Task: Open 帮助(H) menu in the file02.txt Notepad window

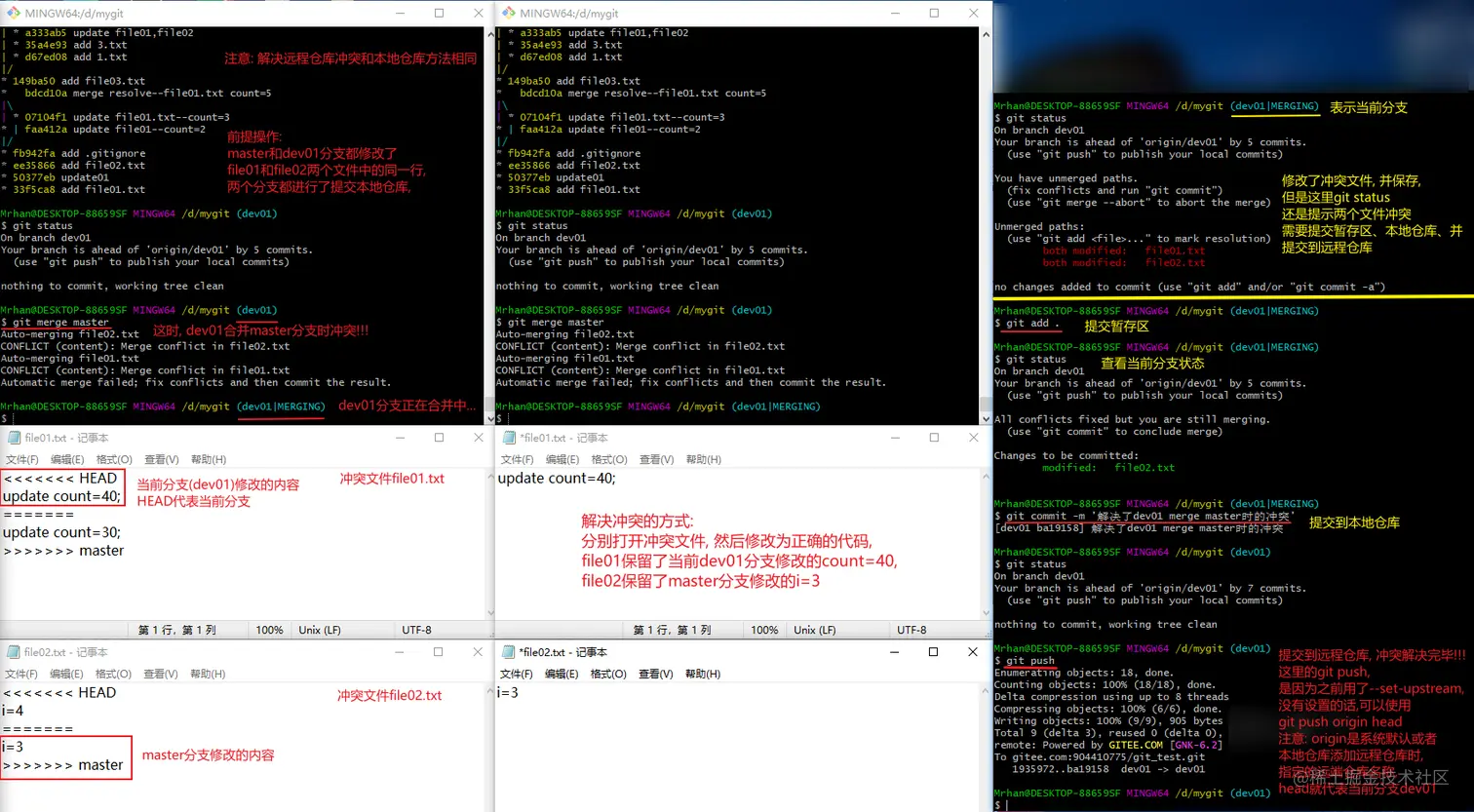Action: pos(209,674)
